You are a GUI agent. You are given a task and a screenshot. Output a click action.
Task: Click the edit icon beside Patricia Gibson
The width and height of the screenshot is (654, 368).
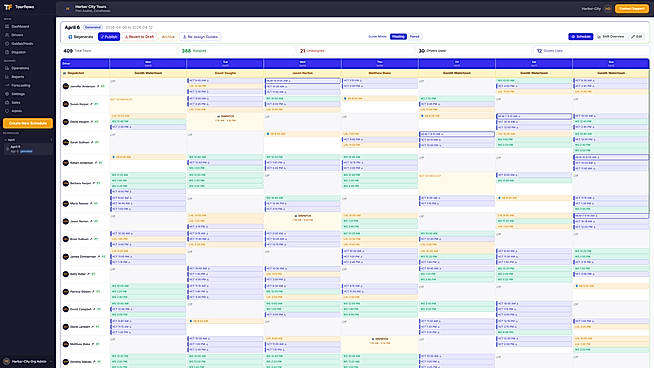(x=93, y=292)
